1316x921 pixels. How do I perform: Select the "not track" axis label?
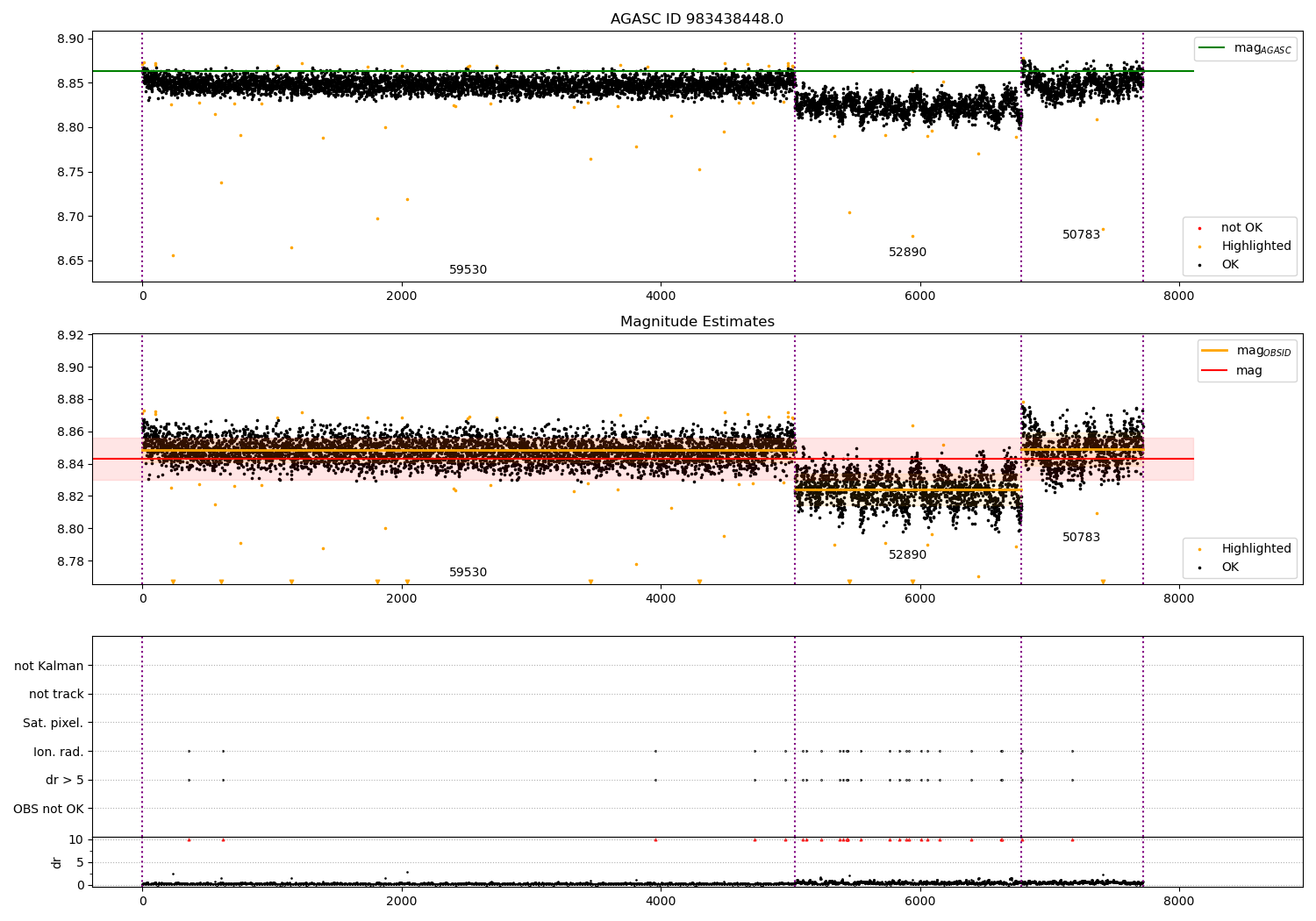(56, 695)
